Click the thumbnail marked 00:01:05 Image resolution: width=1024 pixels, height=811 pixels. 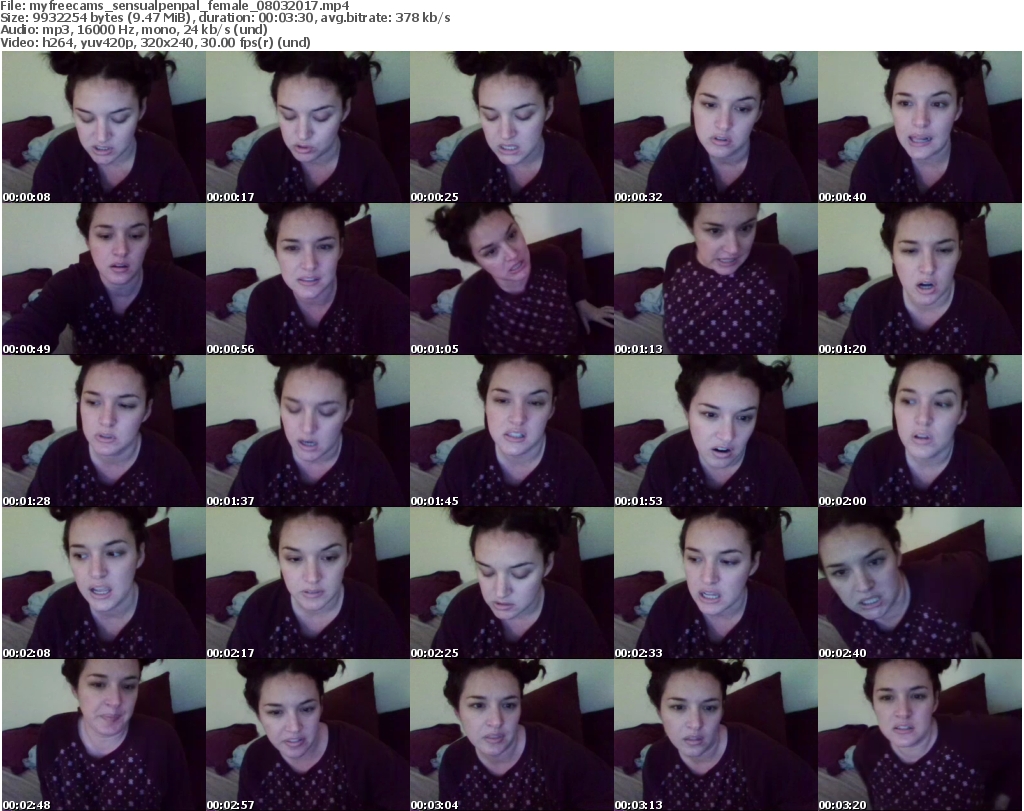511,279
